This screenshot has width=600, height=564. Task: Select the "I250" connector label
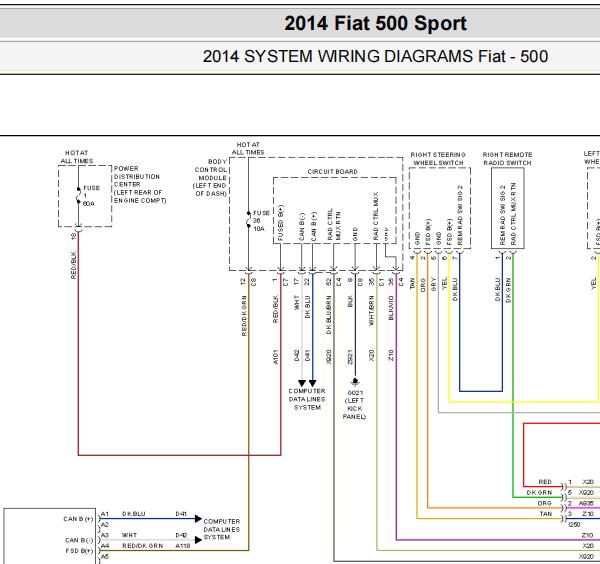[x=574, y=524]
